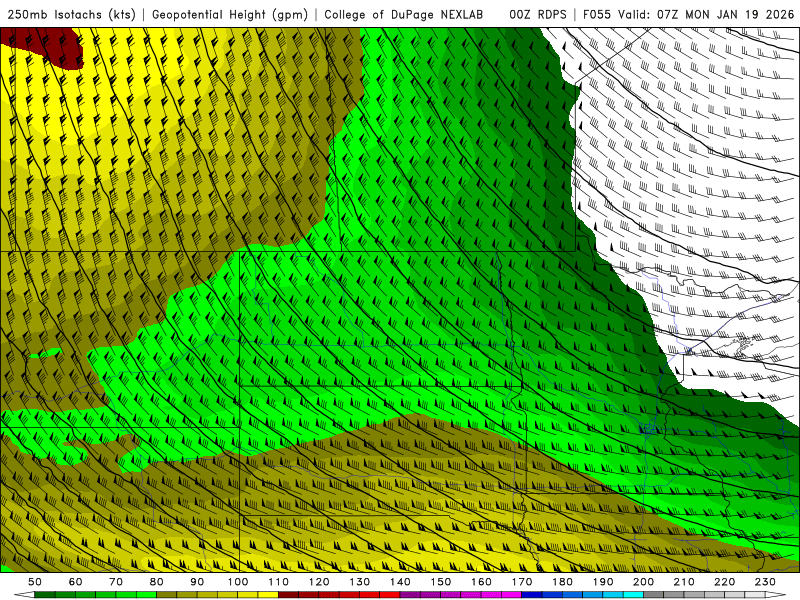The image size is (800, 600).
Task: Click the '250mb Isotachs (kts)' title text
Action: coord(71,15)
